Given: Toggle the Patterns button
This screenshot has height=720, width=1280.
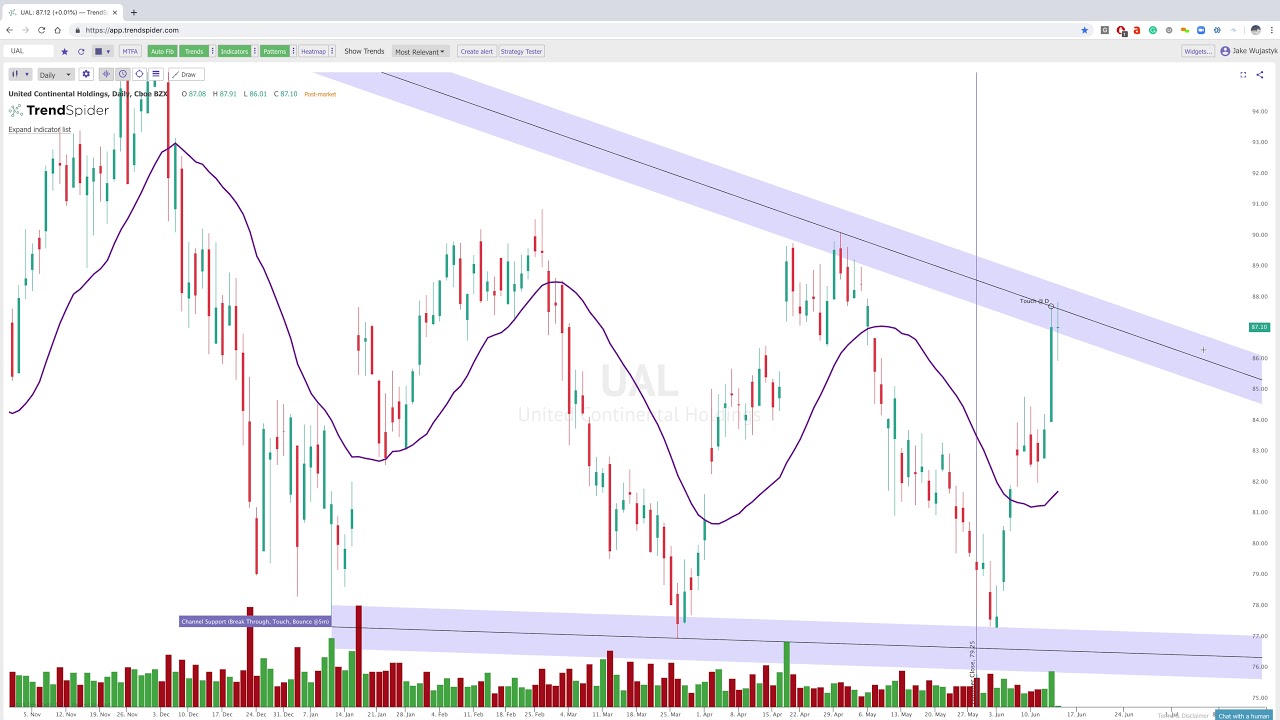Looking at the screenshot, I should click(x=274, y=51).
